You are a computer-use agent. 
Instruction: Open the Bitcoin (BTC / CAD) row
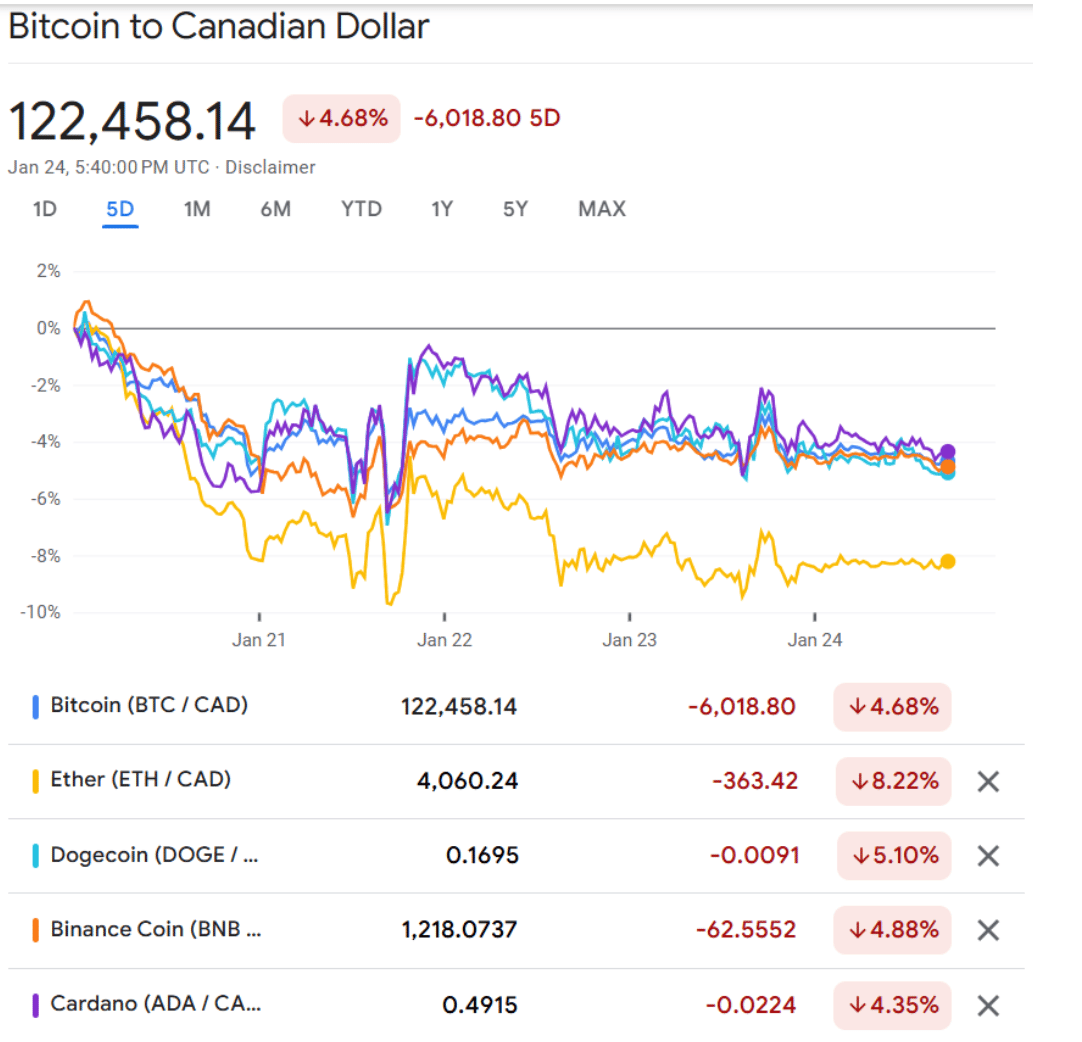click(x=149, y=705)
